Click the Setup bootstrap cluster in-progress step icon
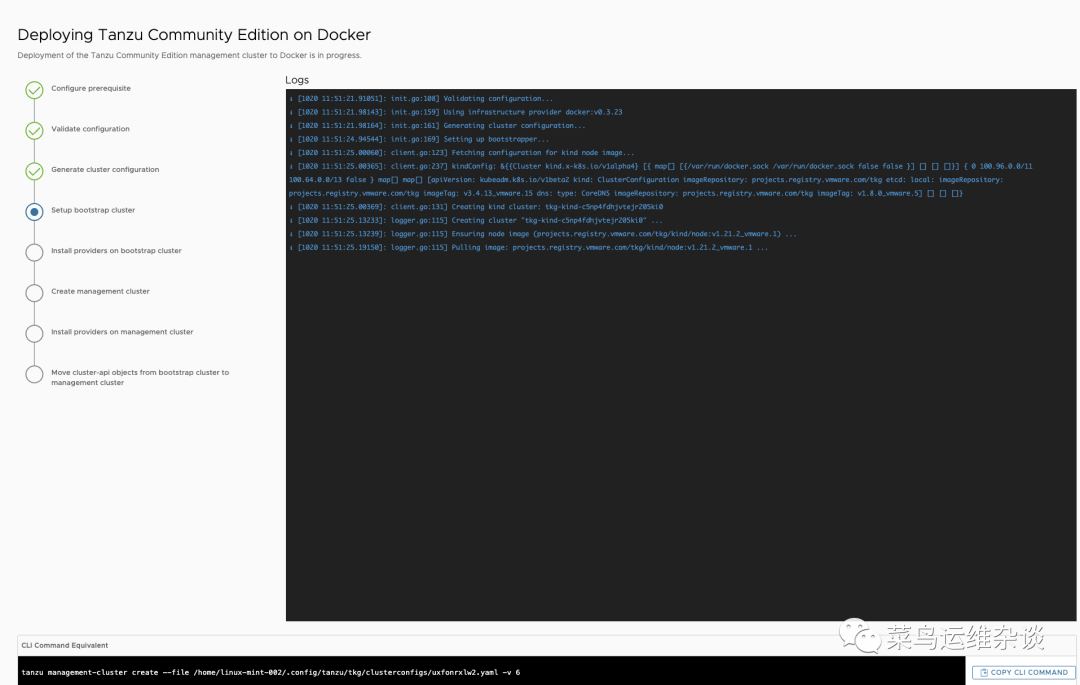The image size is (1080, 685). [x=34, y=212]
